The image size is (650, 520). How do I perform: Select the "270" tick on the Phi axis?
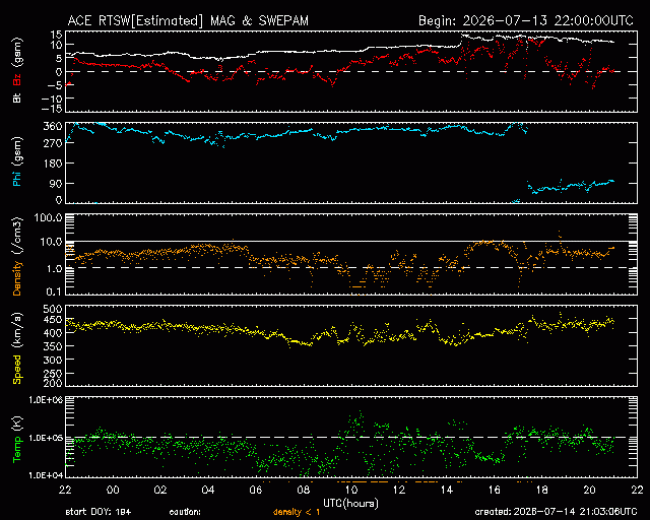54,143
